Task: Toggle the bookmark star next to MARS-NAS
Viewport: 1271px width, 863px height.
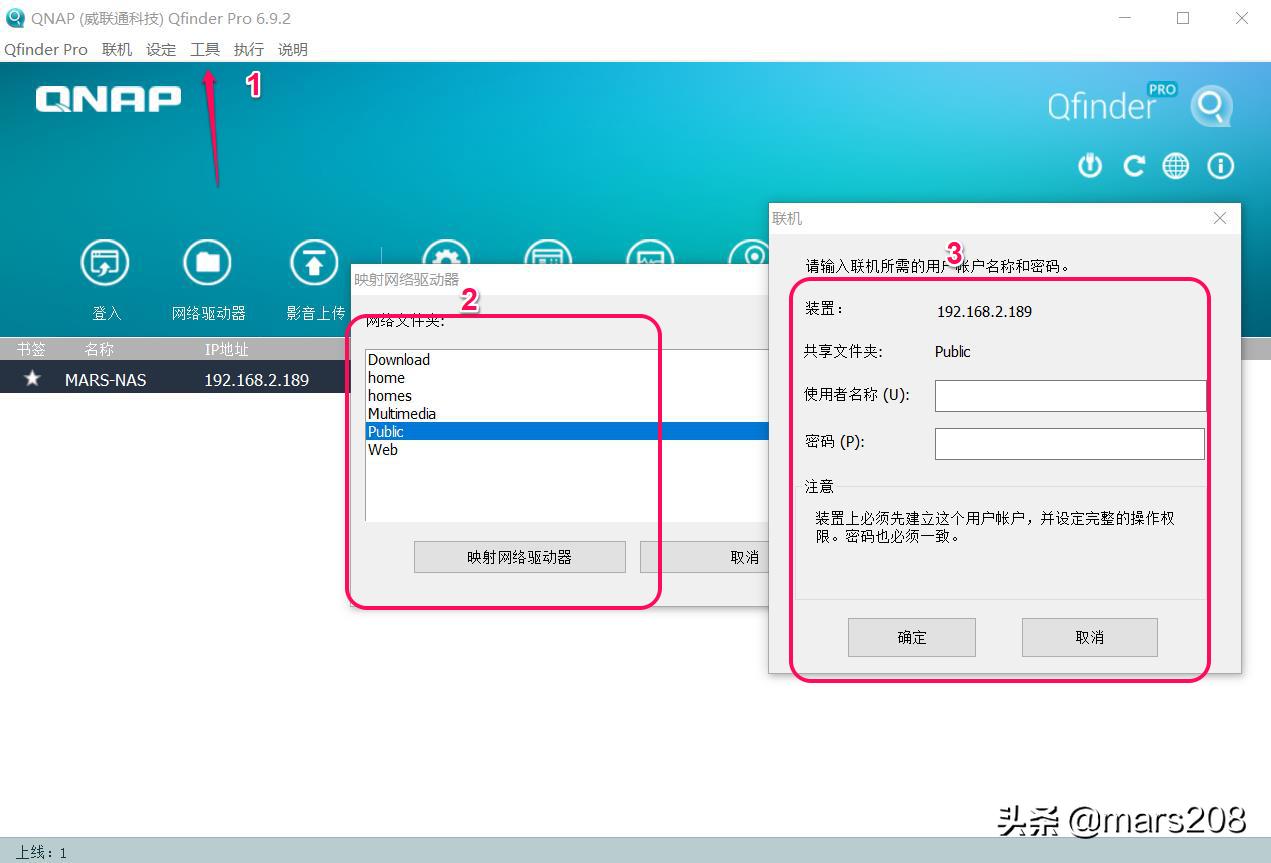Action: (x=32, y=378)
